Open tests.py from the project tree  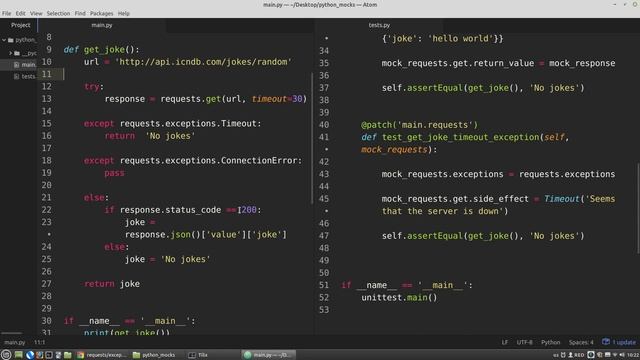coord(28,76)
